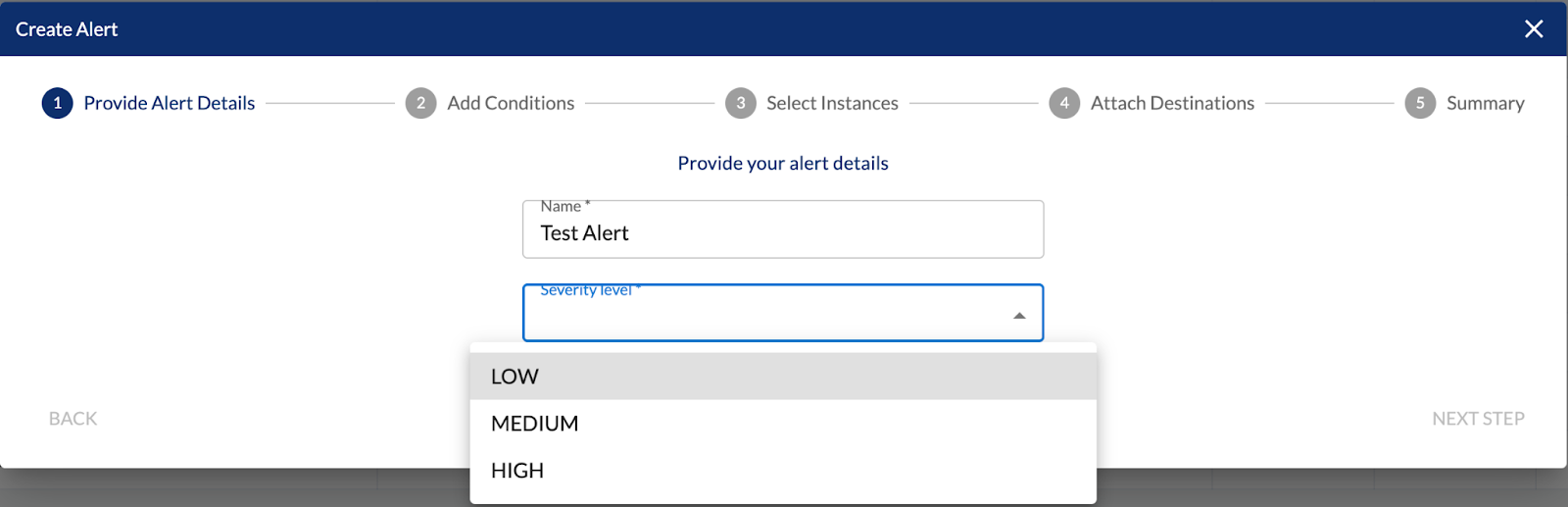Choose MEDIUM from severity list

(783, 424)
